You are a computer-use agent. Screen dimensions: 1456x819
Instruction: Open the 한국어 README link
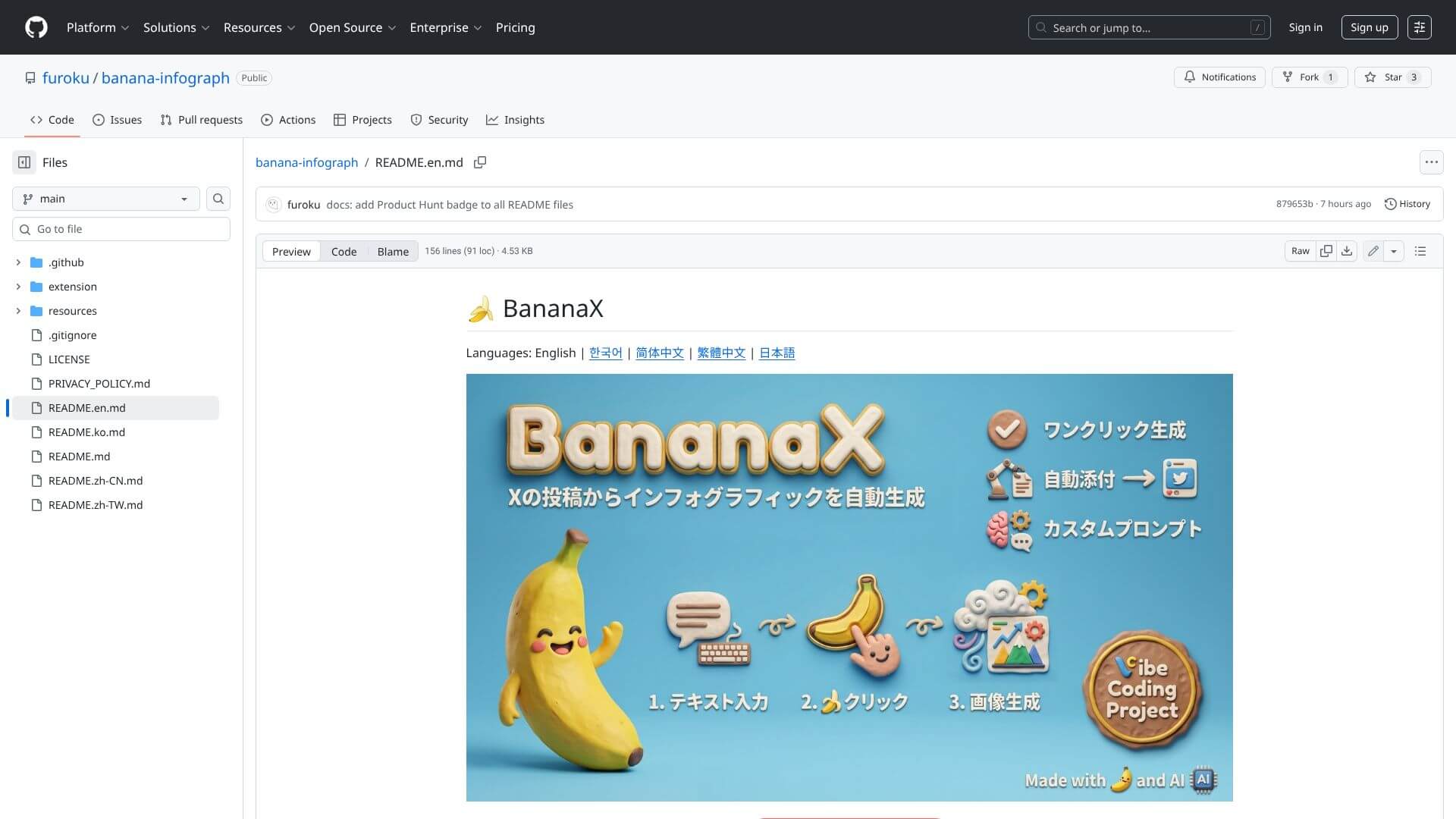tap(605, 353)
